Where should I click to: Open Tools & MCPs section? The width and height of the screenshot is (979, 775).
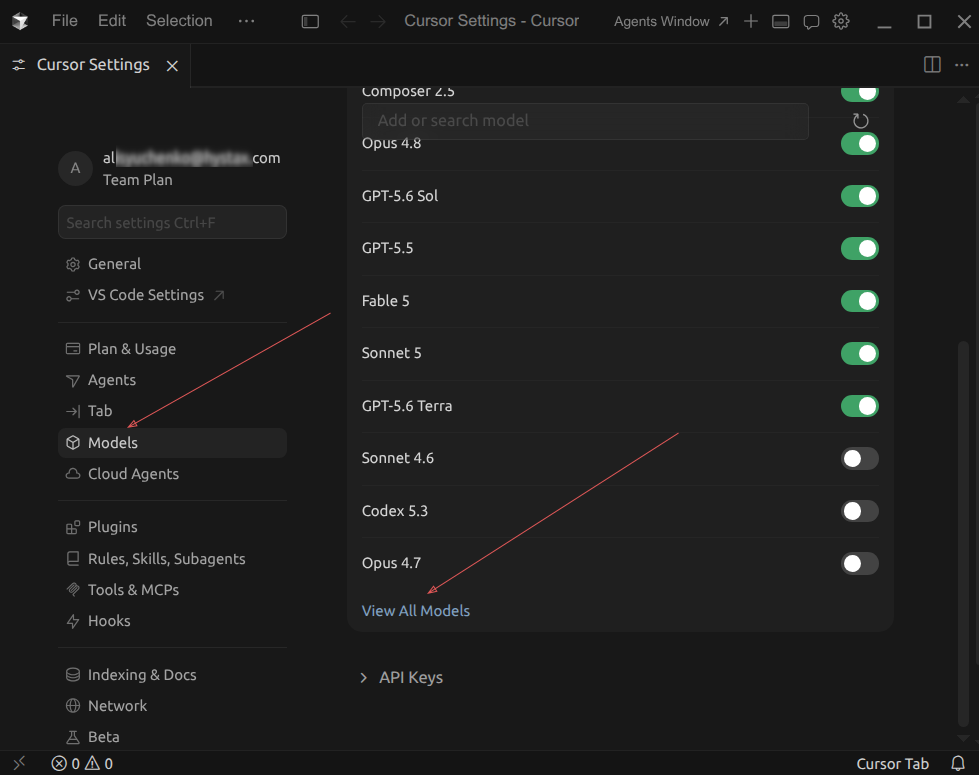(172, 590)
